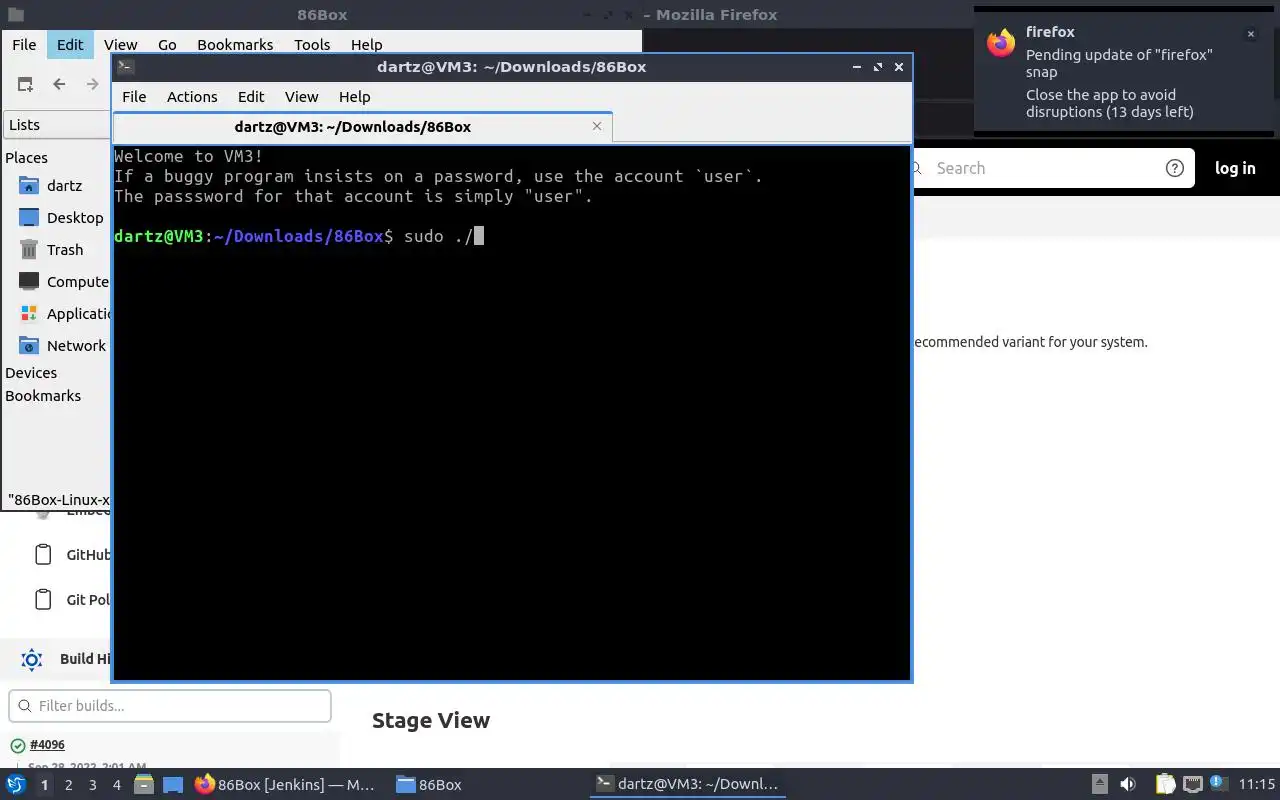Open the file manager Go menu
Screen dimensions: 1280x800
(167, 45)
